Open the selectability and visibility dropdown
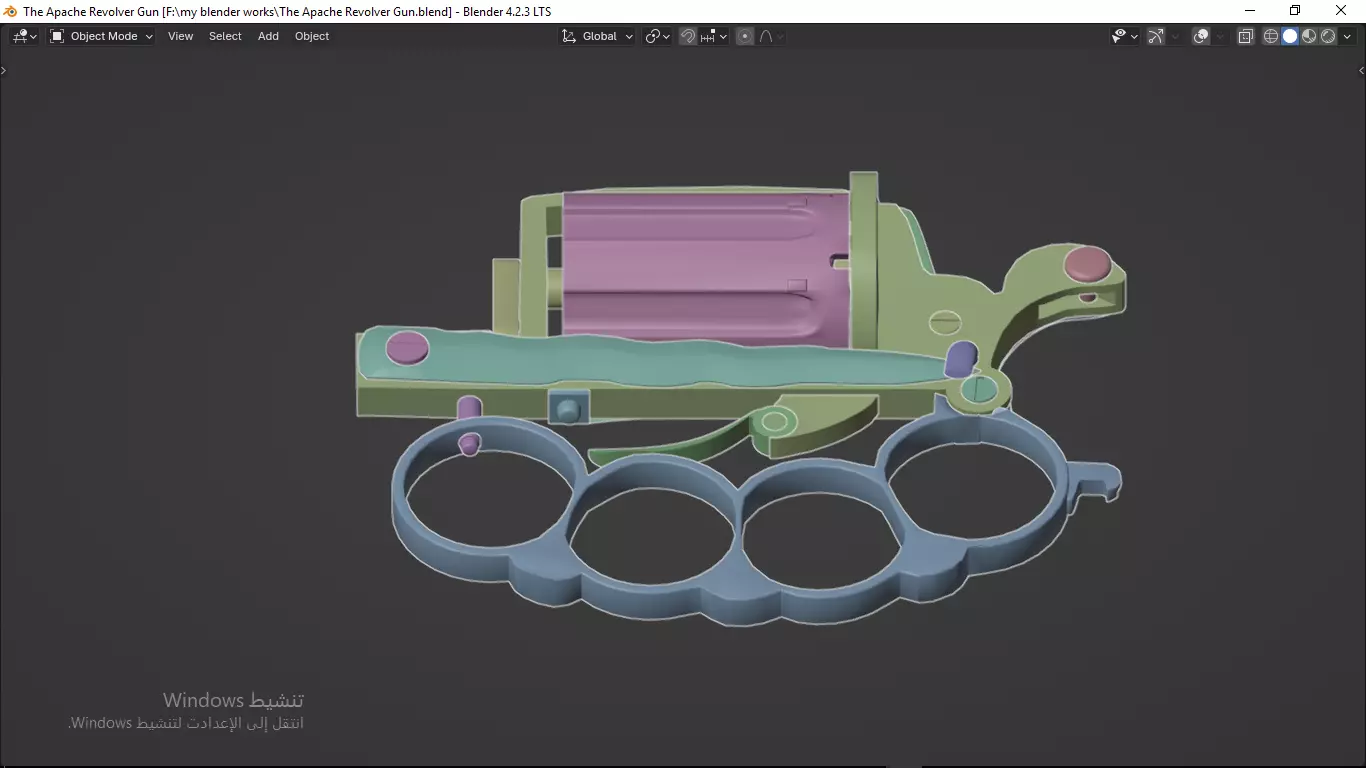This screenshot has width=1366, height=768. point(1125,36)
